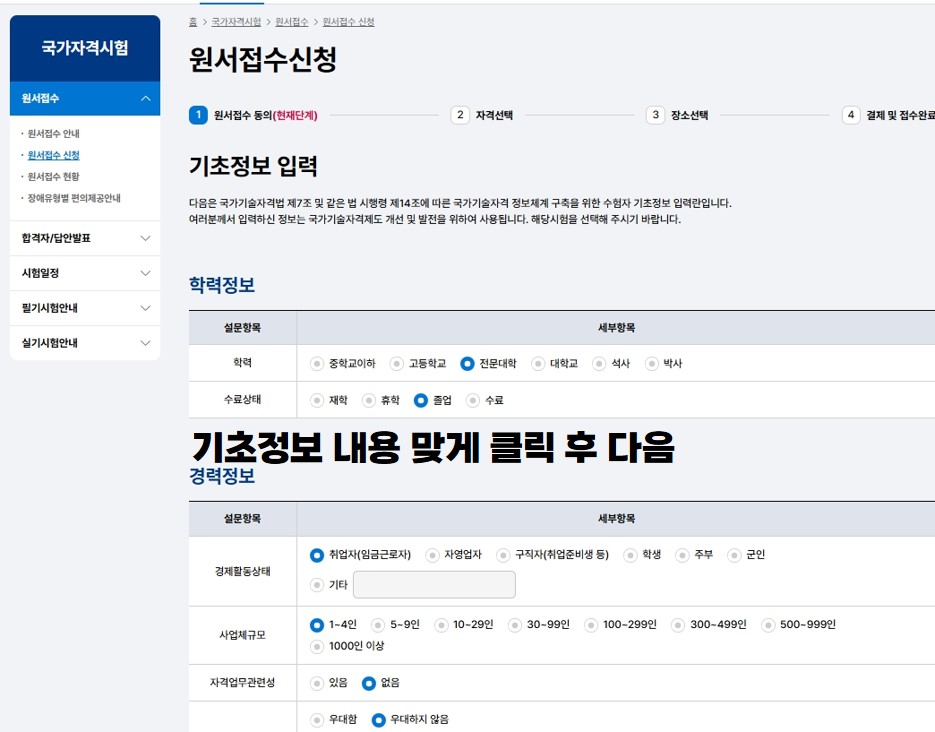Viewport: 935px width, 732px height.
Task: Choose 고등학교 as education level
Action: [x=397, y=364]
